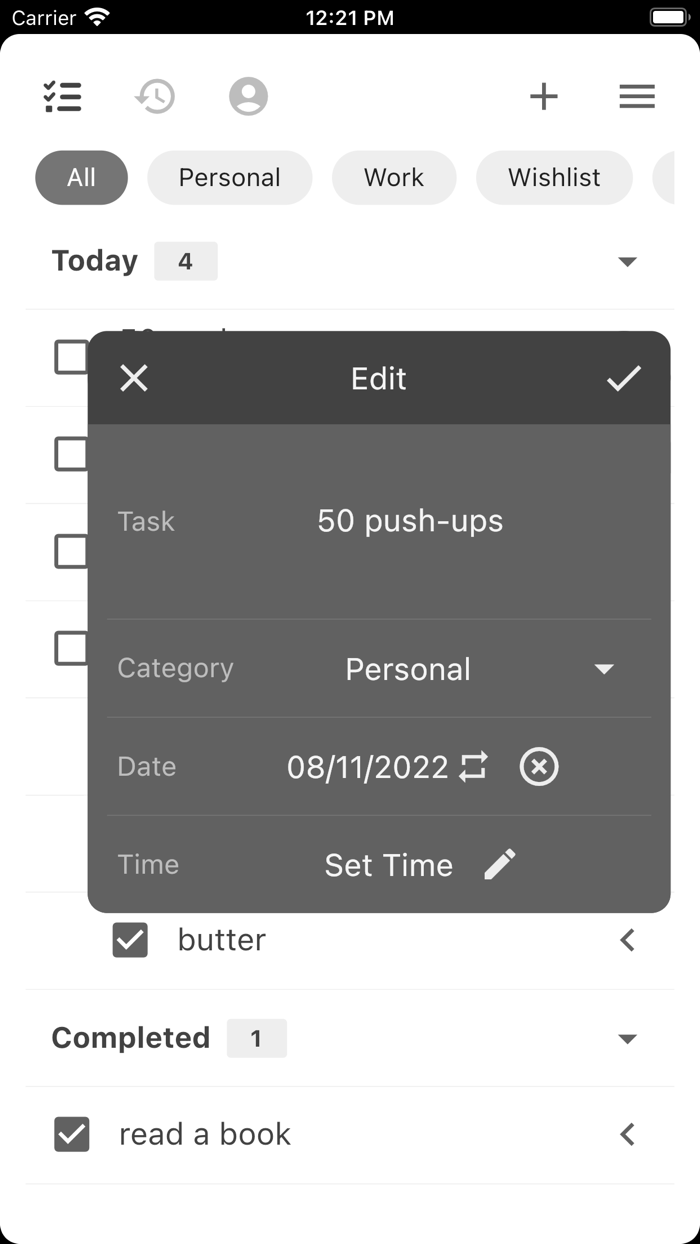
Task: Edit the time using the pencil icon
Action: click(x=500, y=863)
